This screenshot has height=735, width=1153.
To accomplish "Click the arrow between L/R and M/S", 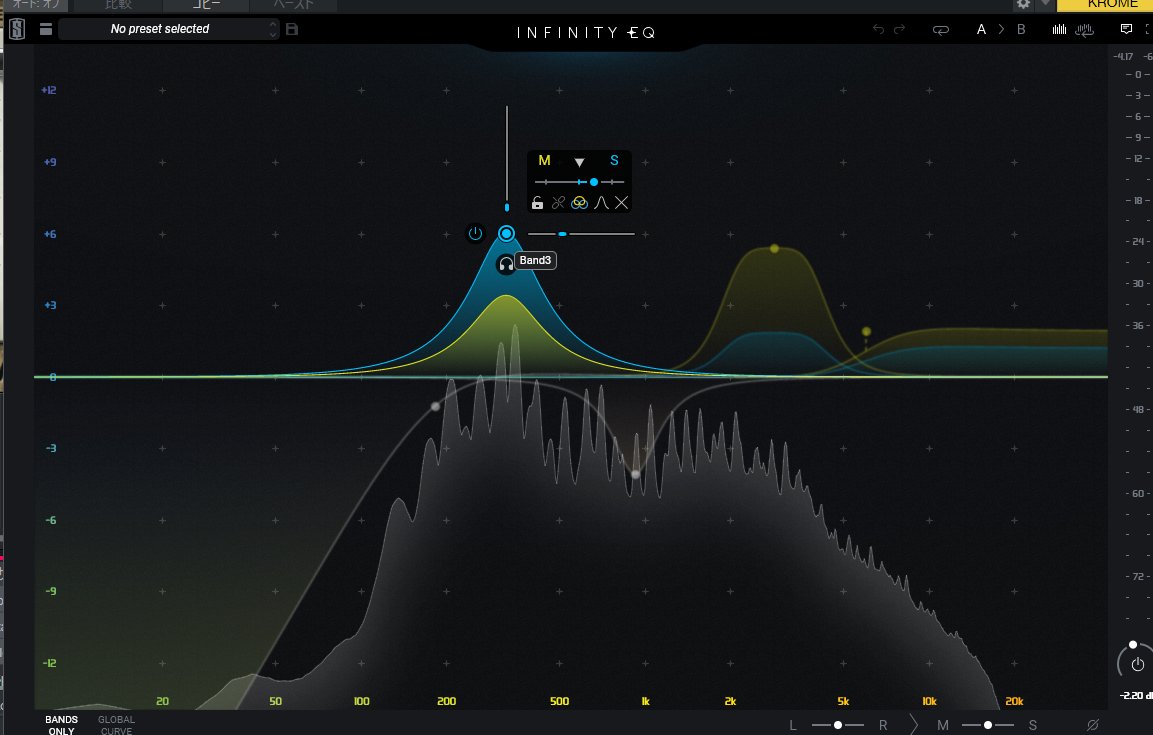I will click(914, 725).
